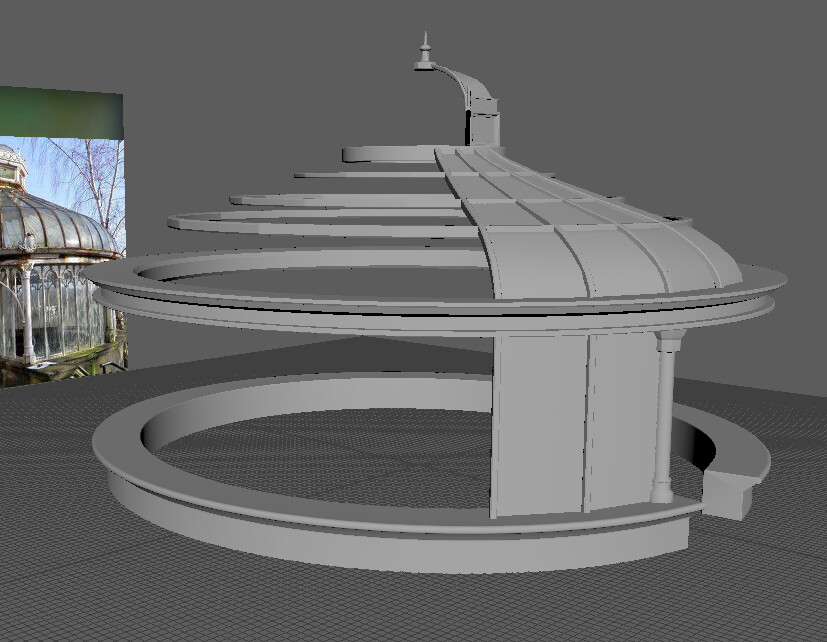The width and height of the screenshot is (827, 642).
Task: Select the tall wall panel under the roof
Action: pos(573,424)
